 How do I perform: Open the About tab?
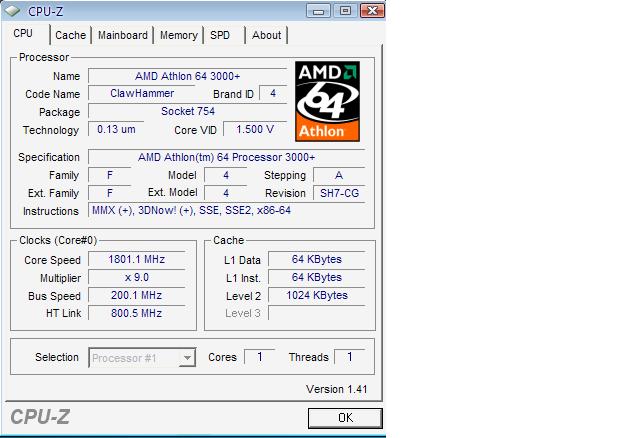(x=266, y=36)
